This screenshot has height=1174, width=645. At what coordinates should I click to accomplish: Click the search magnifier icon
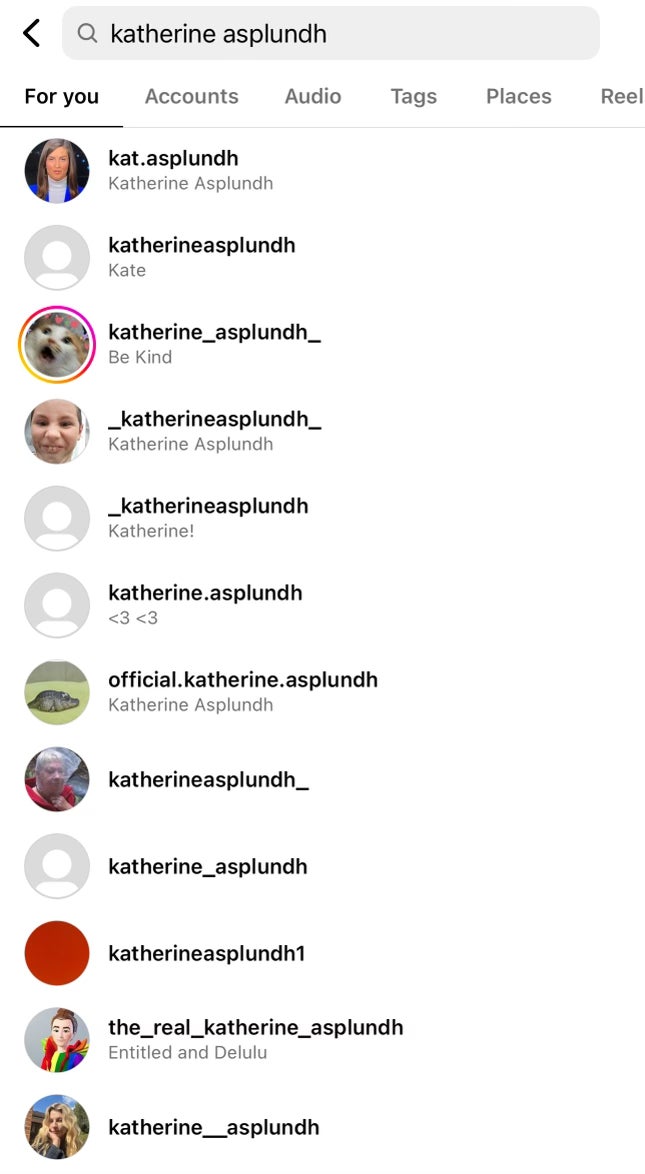(x=88, y=33)
